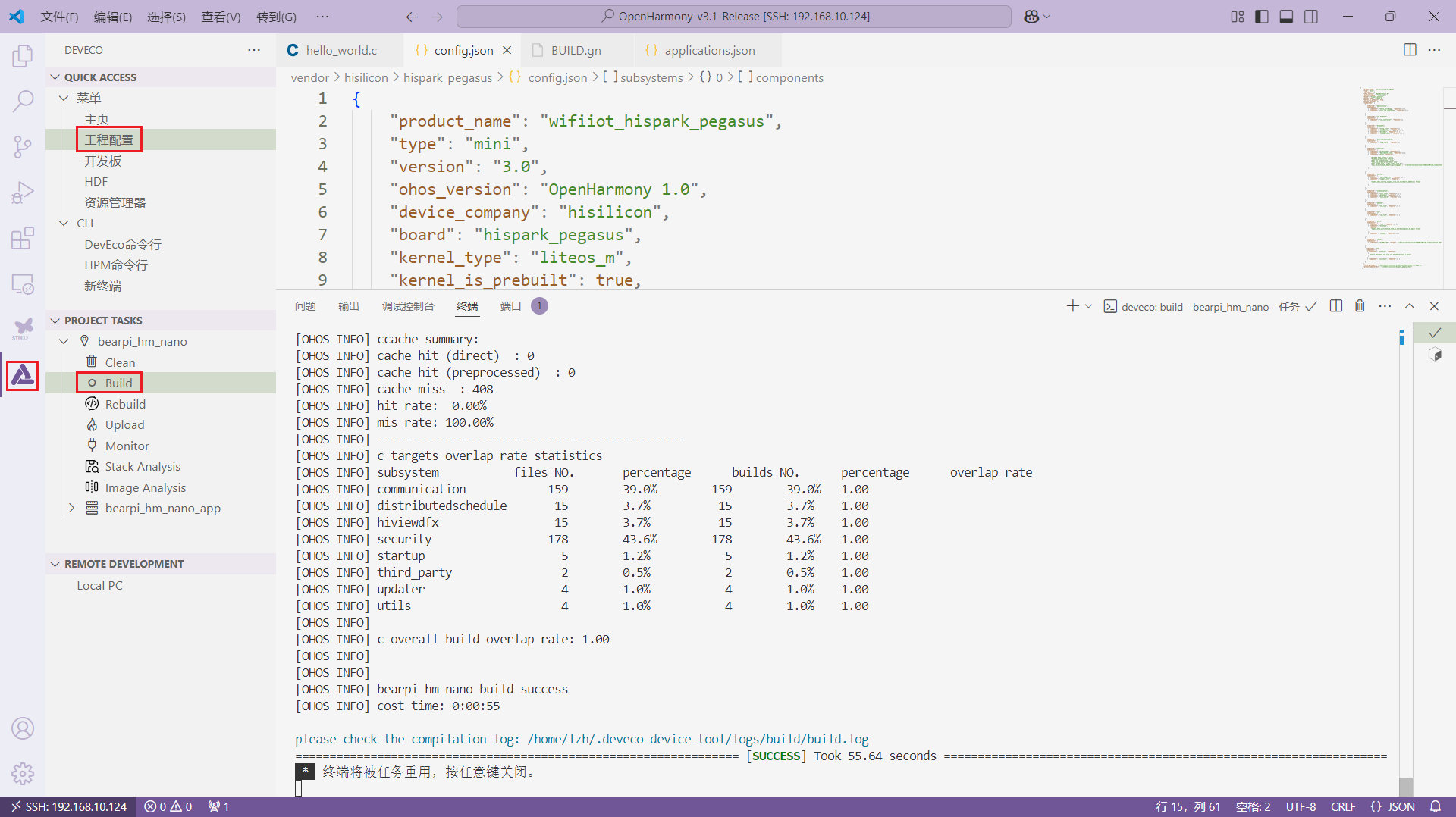Open 工程配置 in quick access

click(108, 140)
